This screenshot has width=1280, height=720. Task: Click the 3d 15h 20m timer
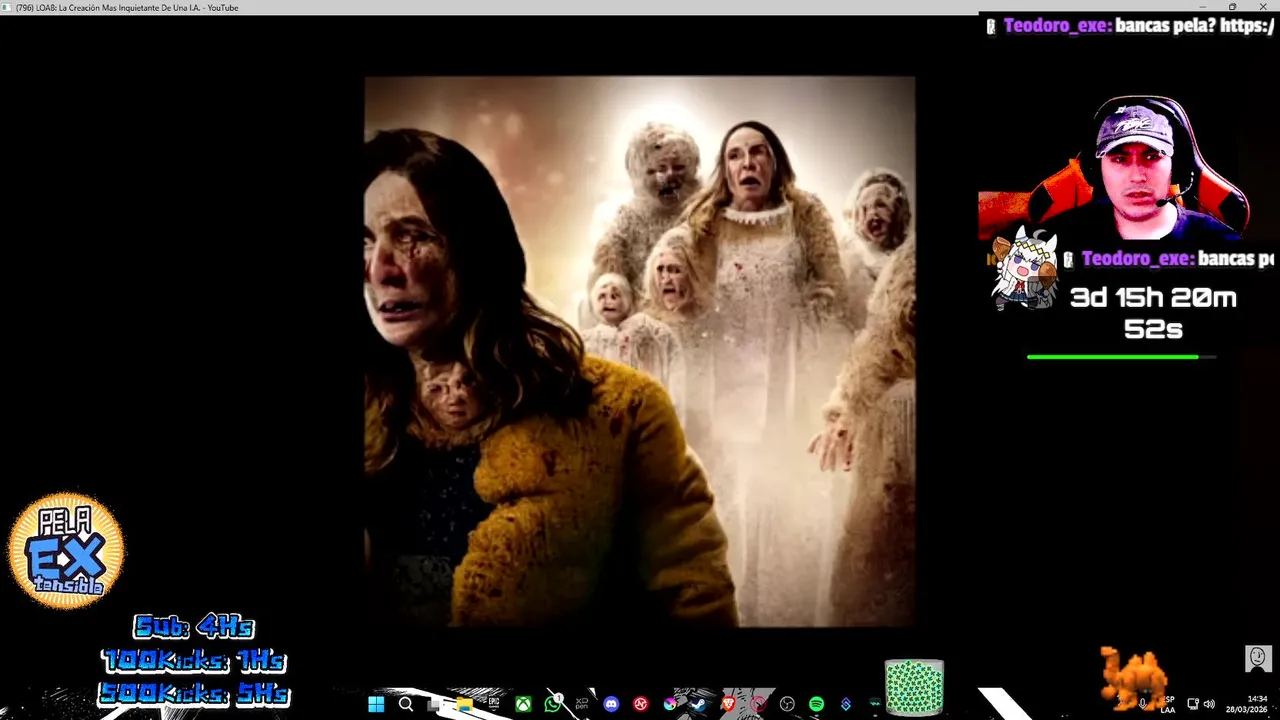coord(1153,297)
